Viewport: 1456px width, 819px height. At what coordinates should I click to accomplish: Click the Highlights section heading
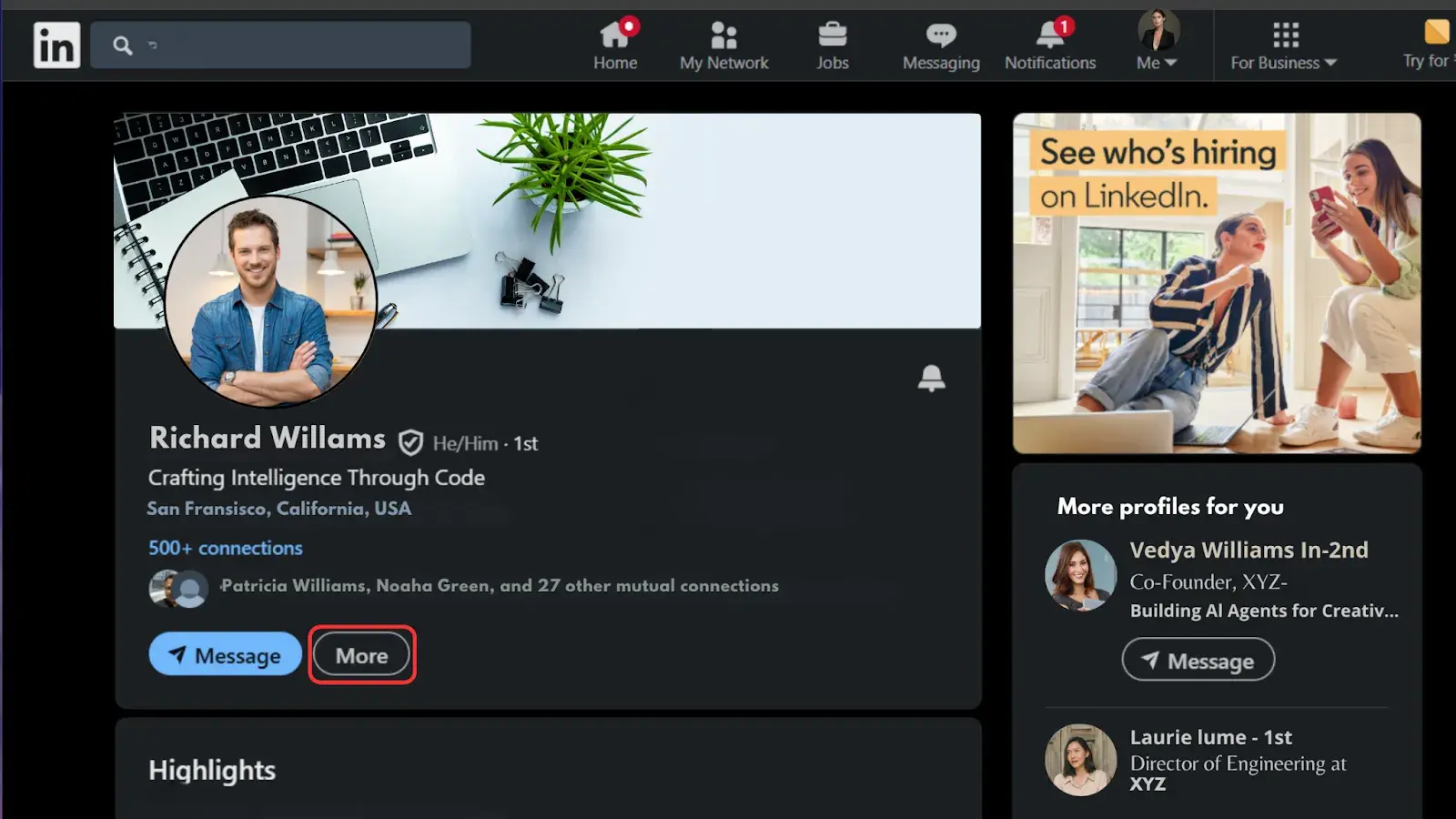212,770
